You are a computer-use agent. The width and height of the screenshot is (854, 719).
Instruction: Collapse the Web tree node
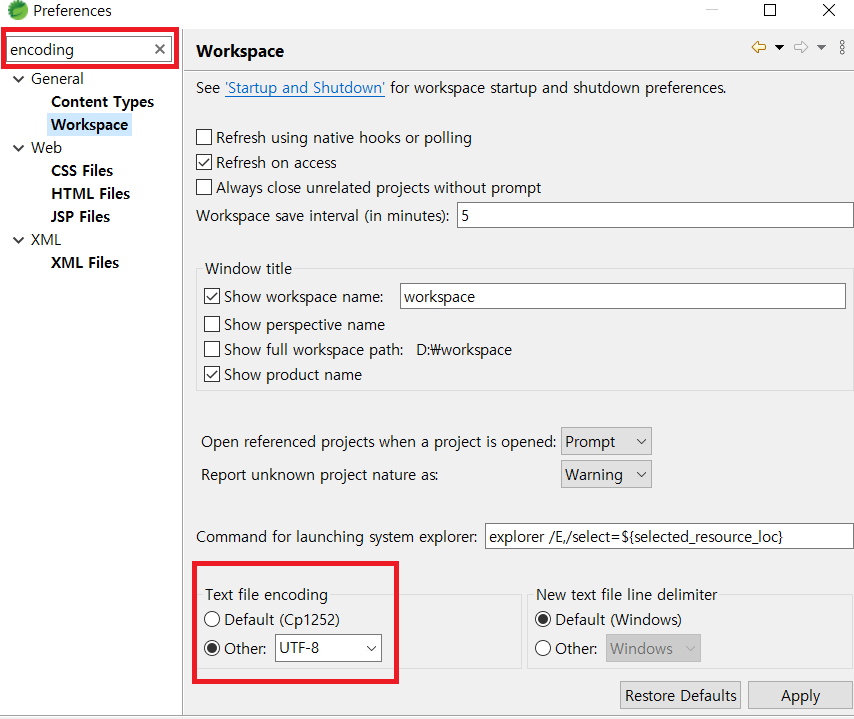pyautogui.click(x=19, y=148)
